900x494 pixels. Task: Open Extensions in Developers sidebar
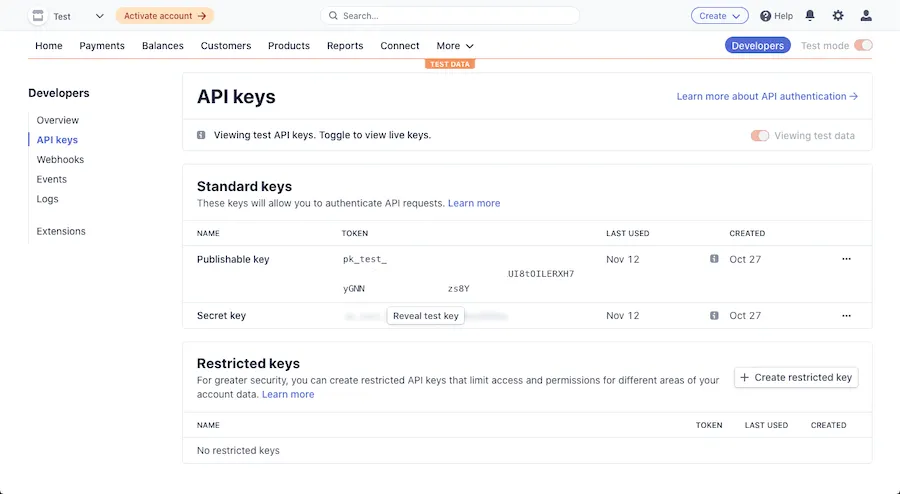[x=61, y=231]
